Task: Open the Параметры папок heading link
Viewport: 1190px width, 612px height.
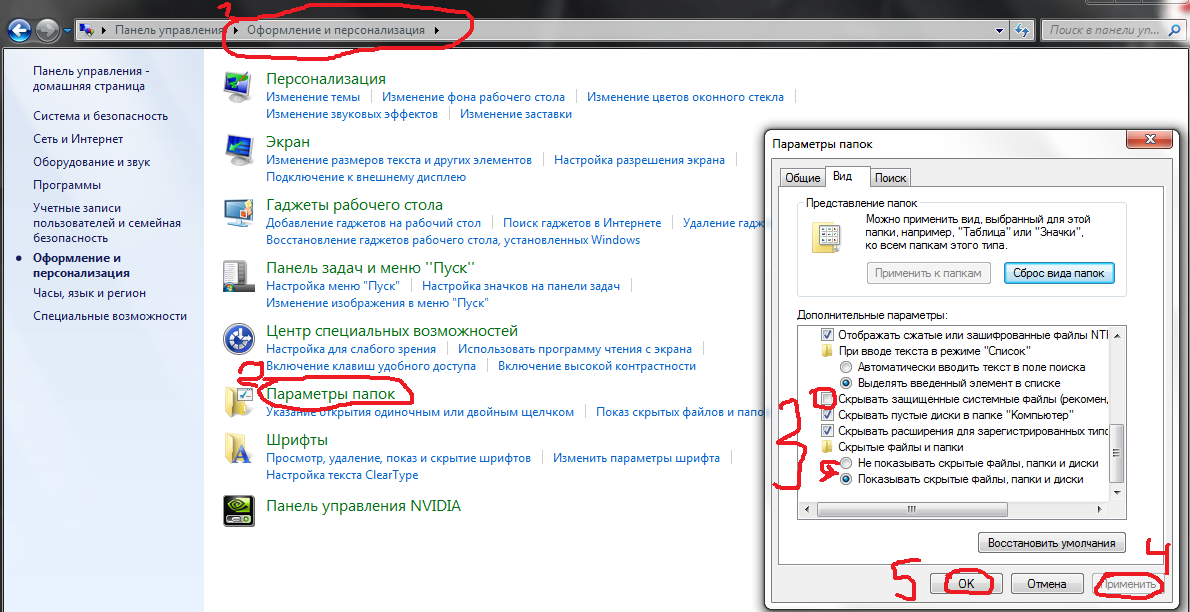Action: [331, 394]
